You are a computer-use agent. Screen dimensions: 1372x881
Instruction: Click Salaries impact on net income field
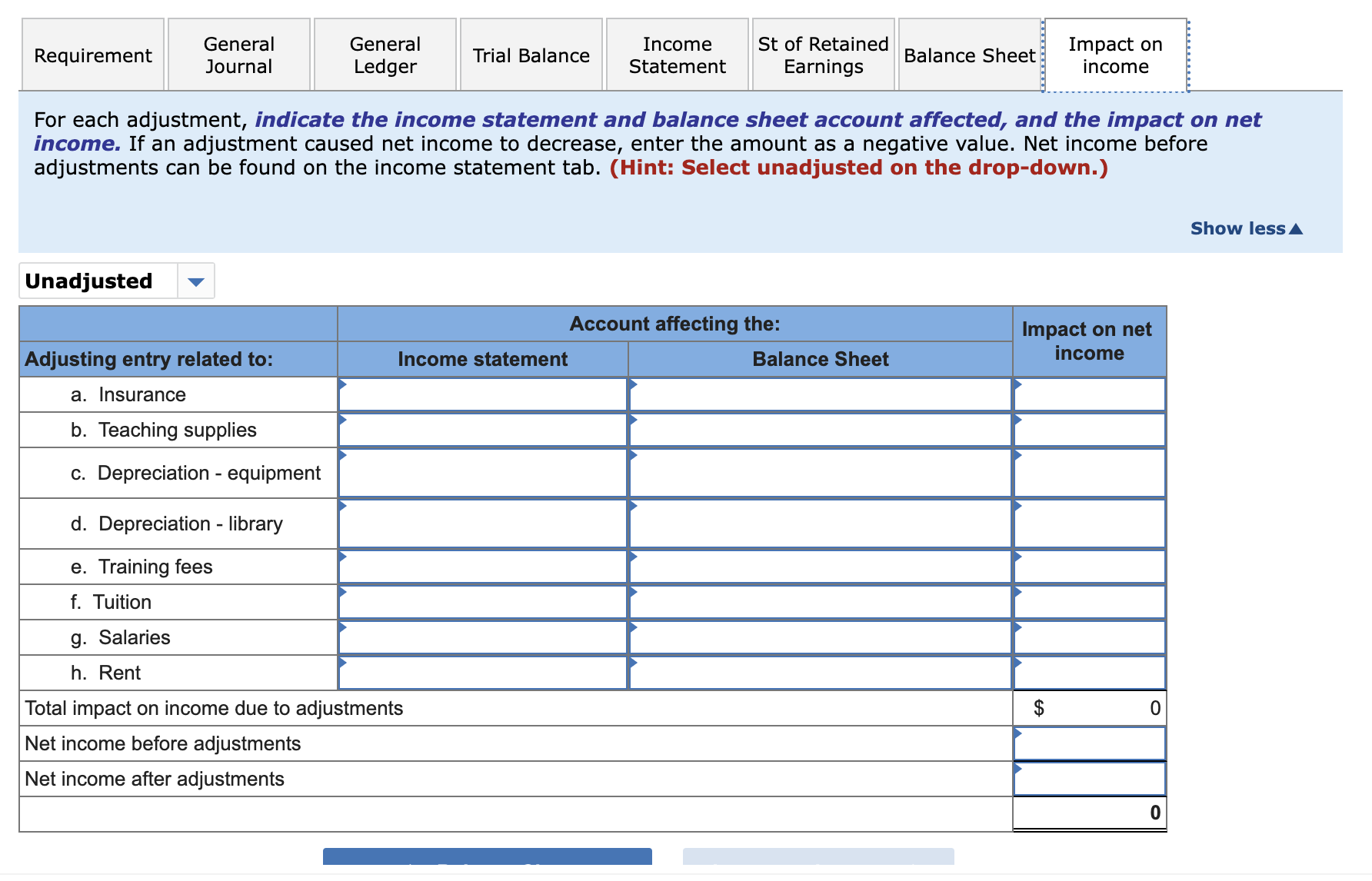pyautogui.click(x=1090, y=637)
